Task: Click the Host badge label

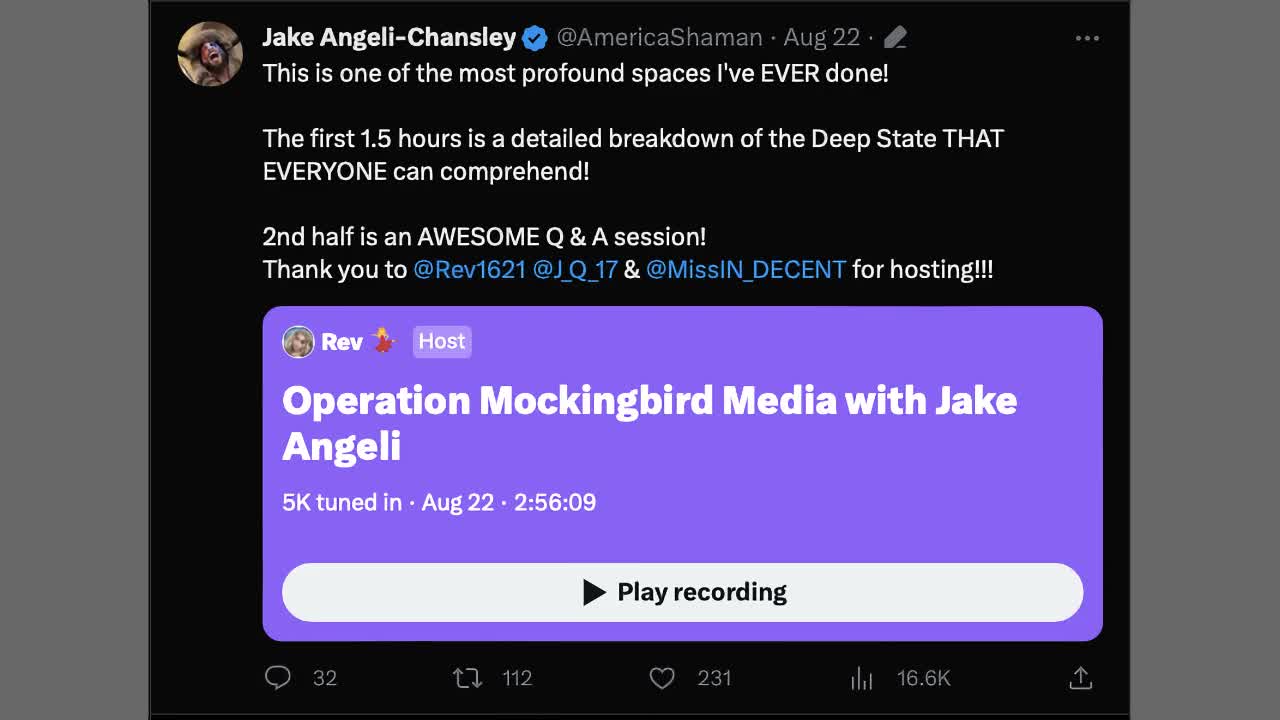Action: point(442,342)
